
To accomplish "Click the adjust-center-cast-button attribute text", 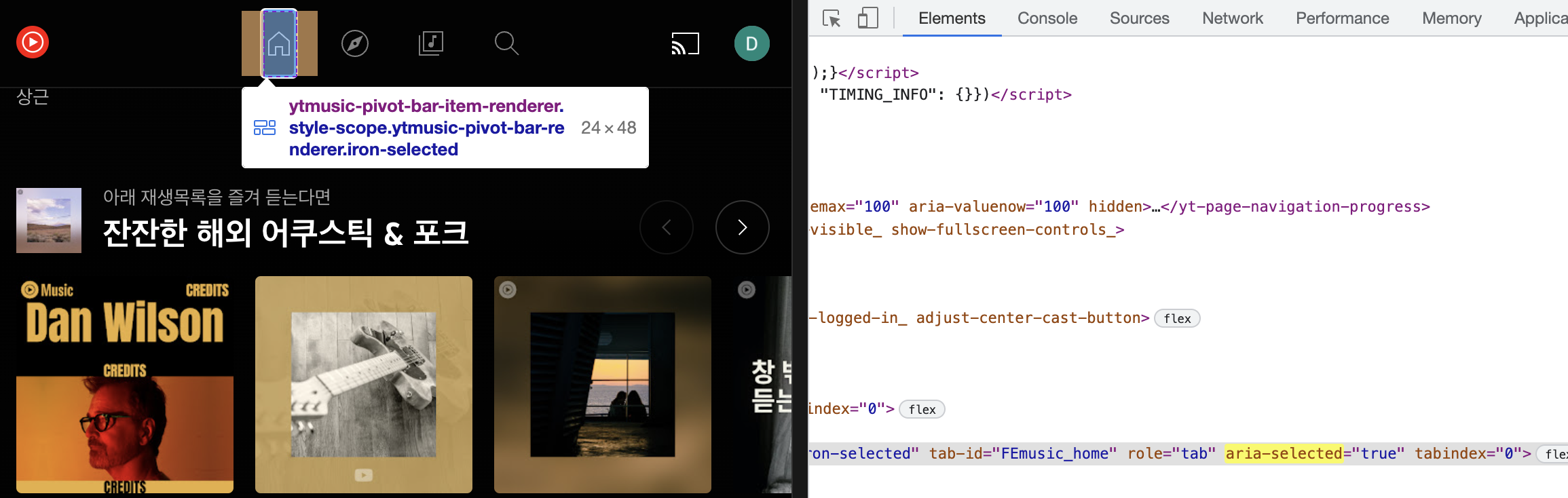I will 1028,318.
